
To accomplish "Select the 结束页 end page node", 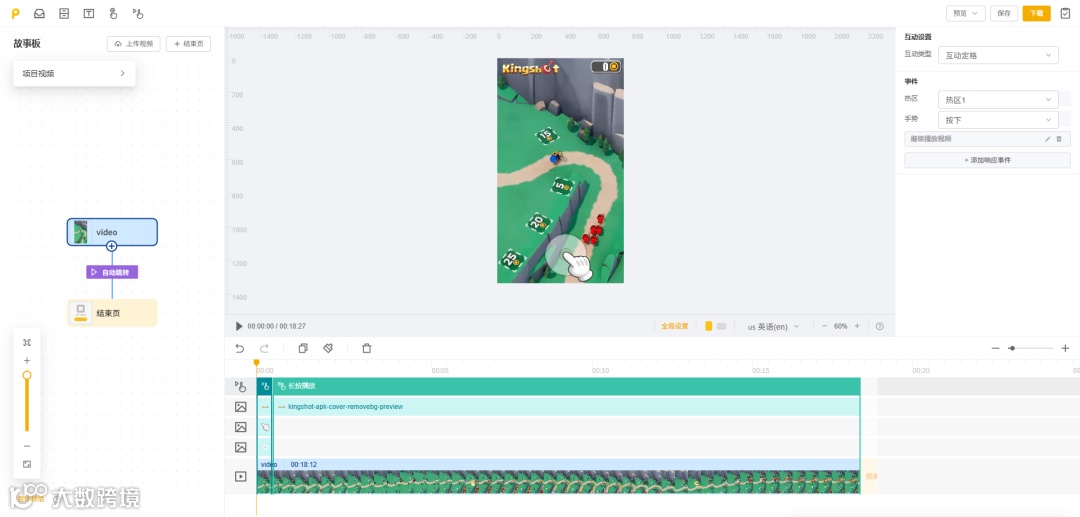I will pos(112,313).
